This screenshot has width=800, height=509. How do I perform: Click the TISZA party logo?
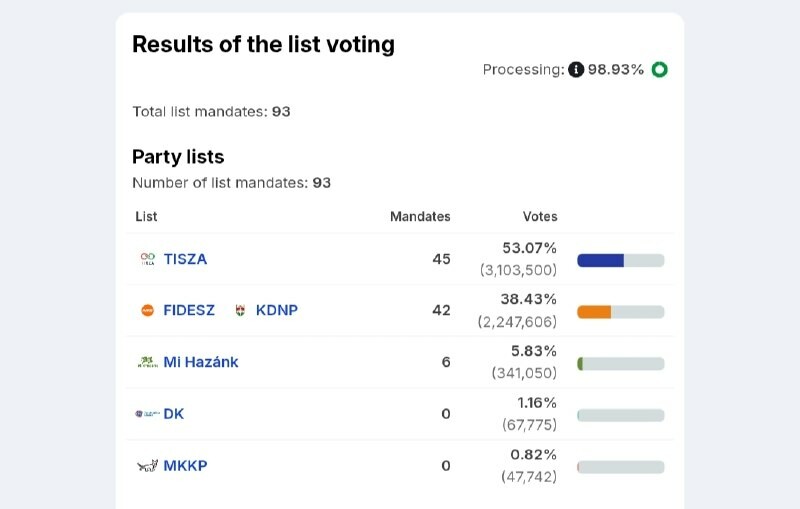[x=147, y=259]
